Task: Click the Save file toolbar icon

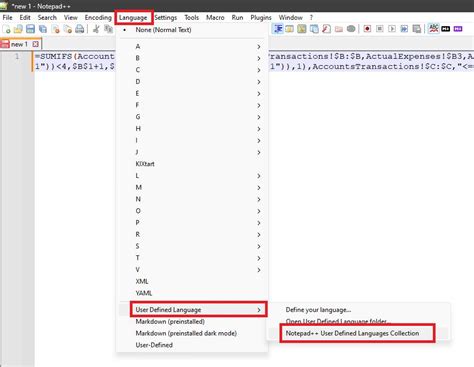Action: point(30,29)
